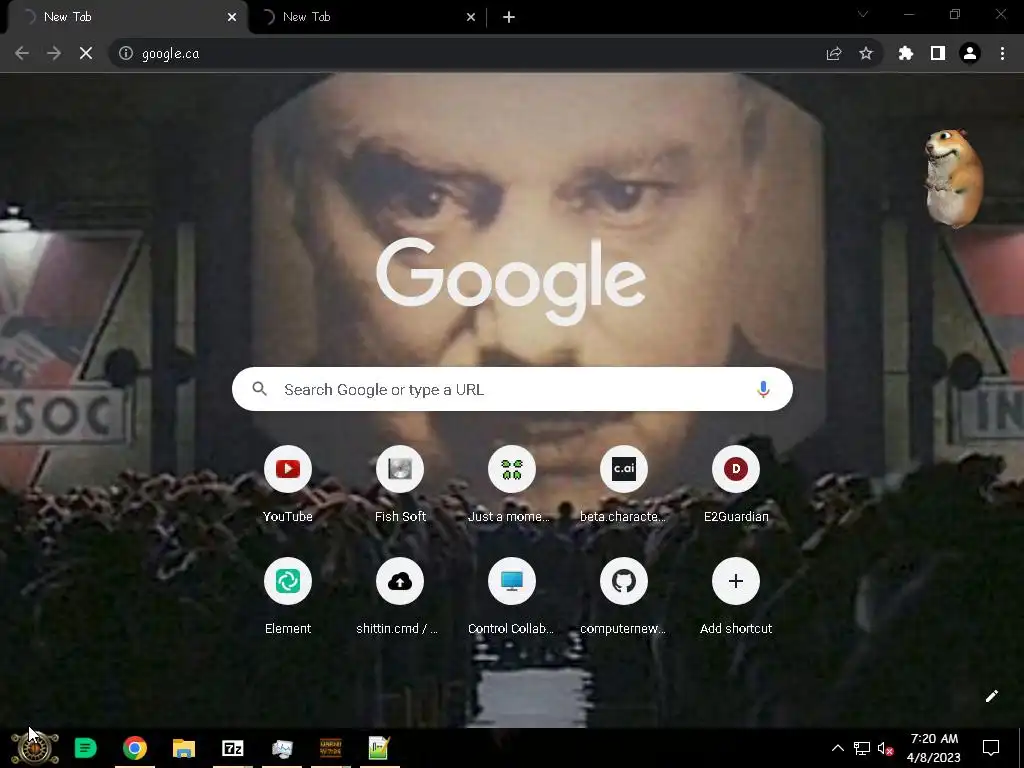This screenshot has height=768, width=1024.
Task: Open the clock showing 7:20 AM
Action: 934,748
